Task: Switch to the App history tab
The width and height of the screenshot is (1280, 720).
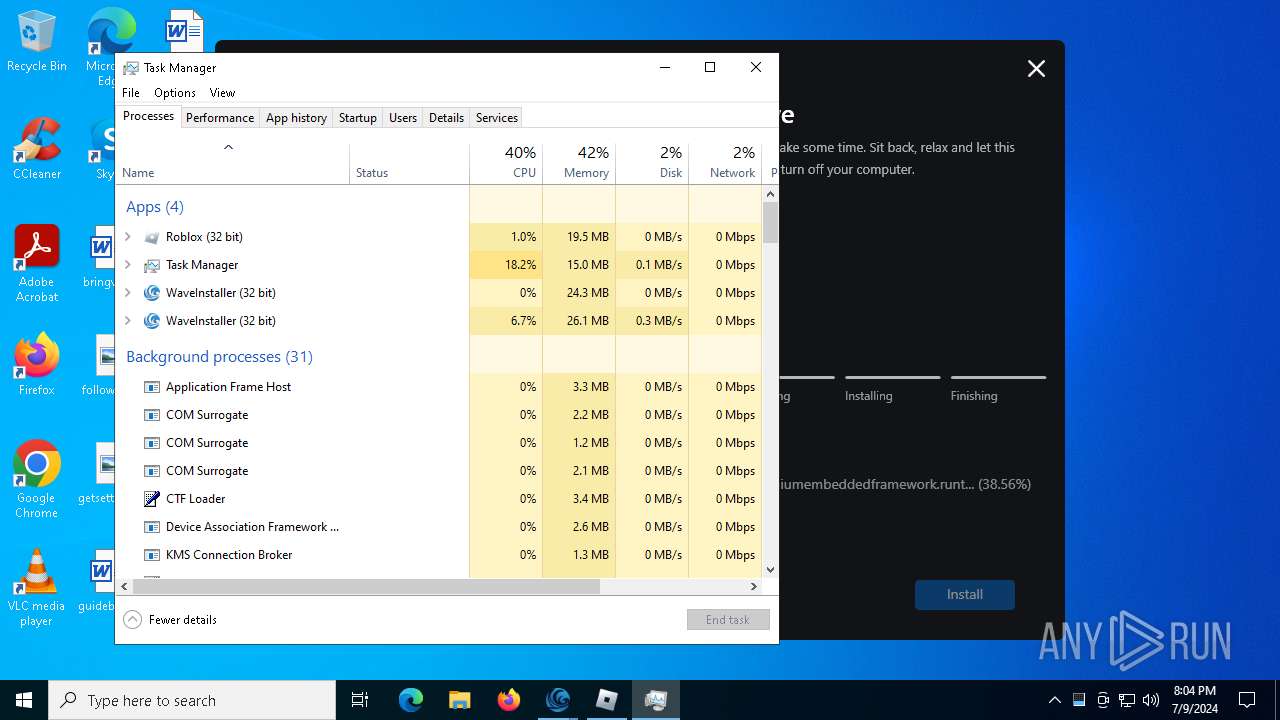Action: click(296, 117)
